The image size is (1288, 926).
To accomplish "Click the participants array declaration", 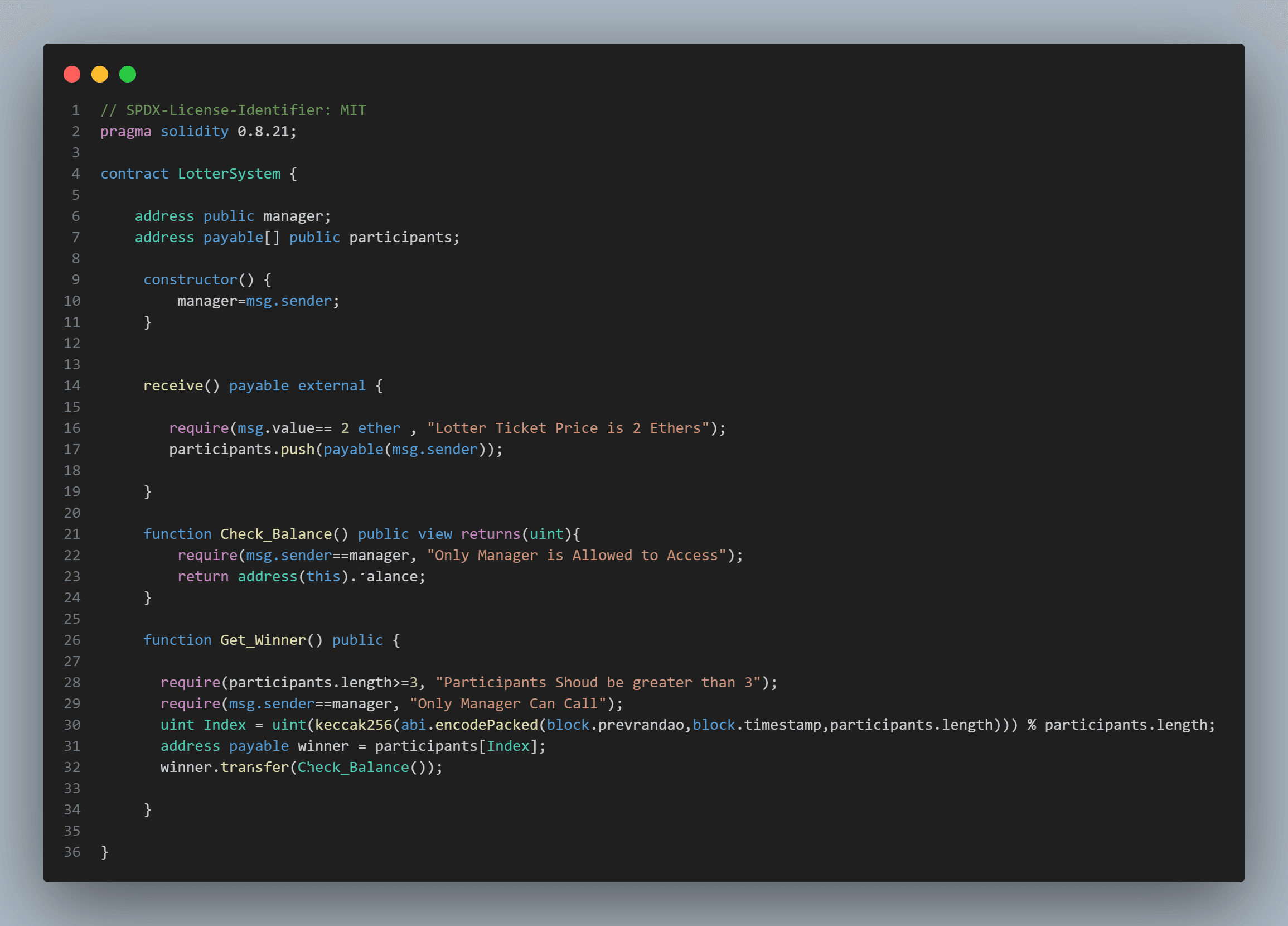I will [x=400, y=238].
